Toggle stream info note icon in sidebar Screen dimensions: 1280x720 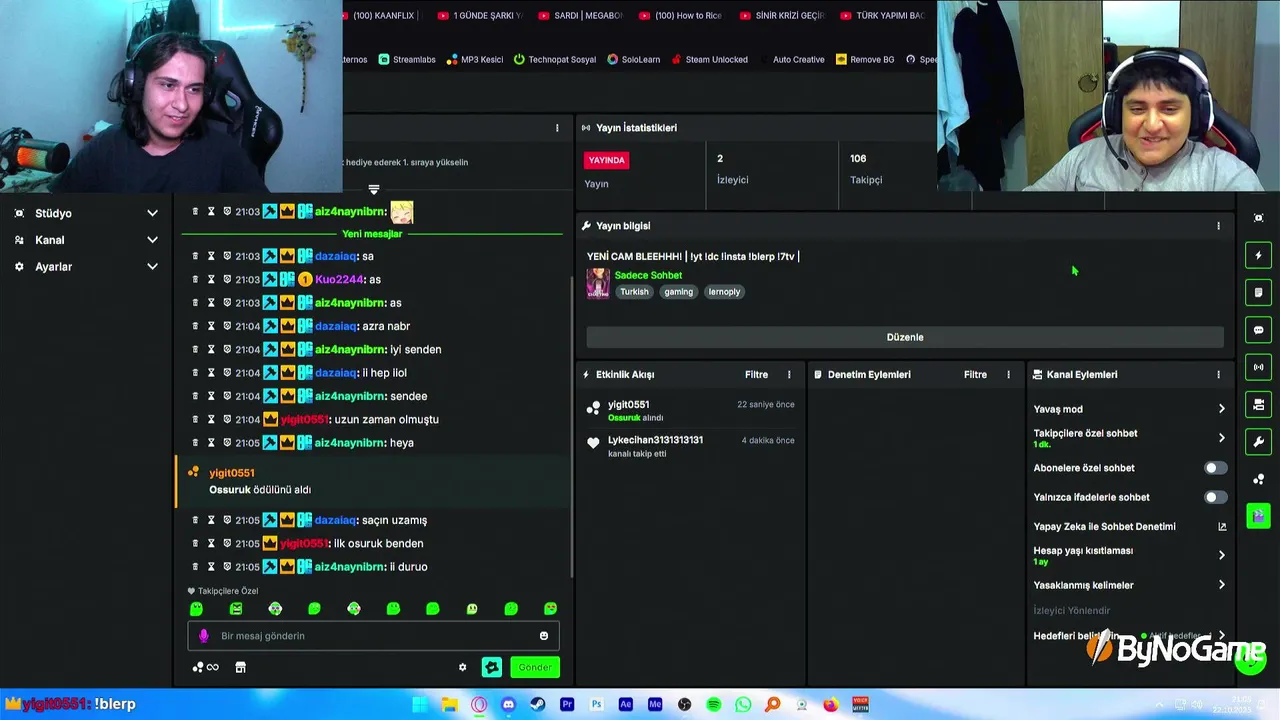point(1258,292)
